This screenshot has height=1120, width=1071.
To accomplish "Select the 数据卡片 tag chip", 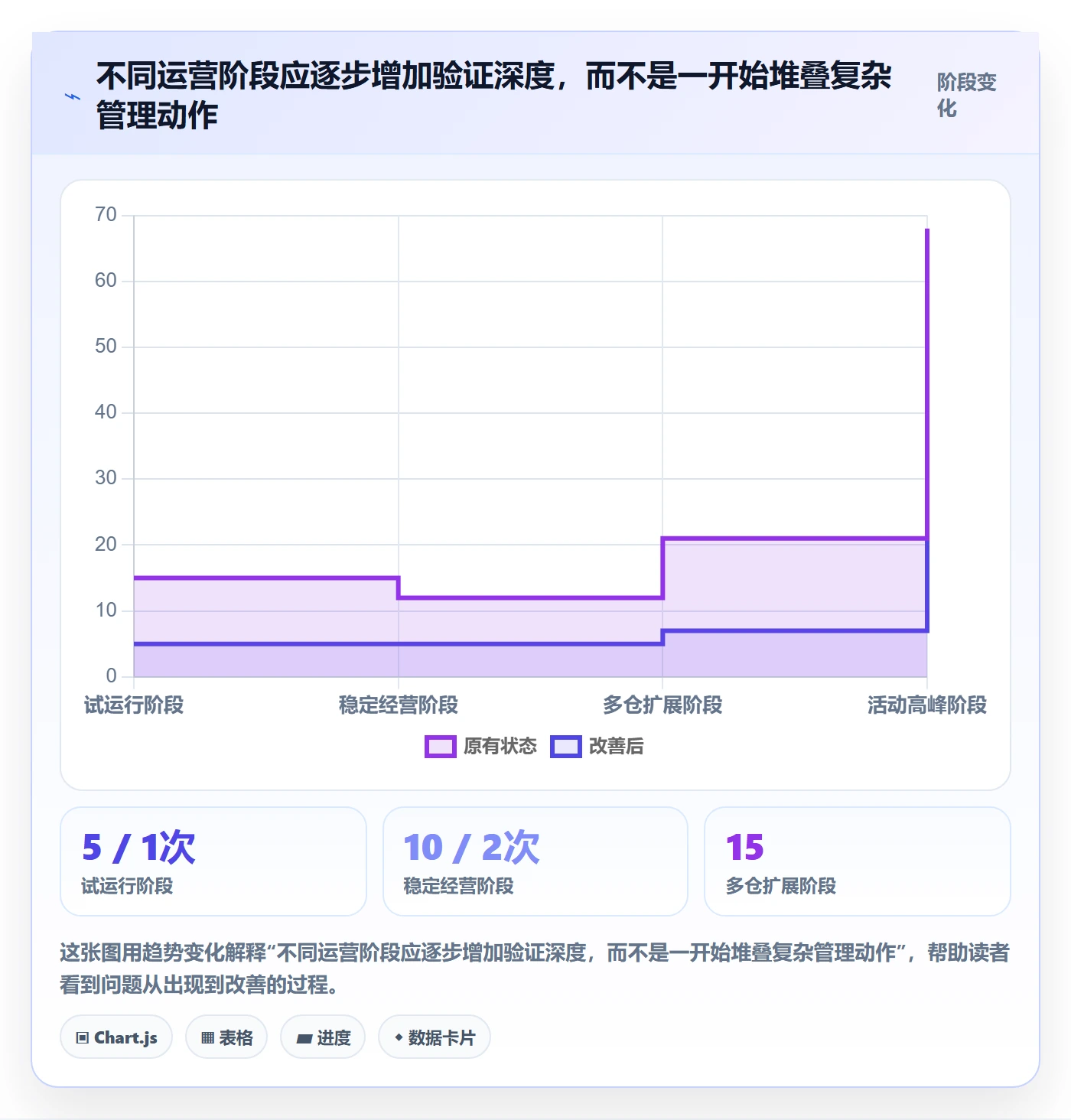I will coord(435,1037).
